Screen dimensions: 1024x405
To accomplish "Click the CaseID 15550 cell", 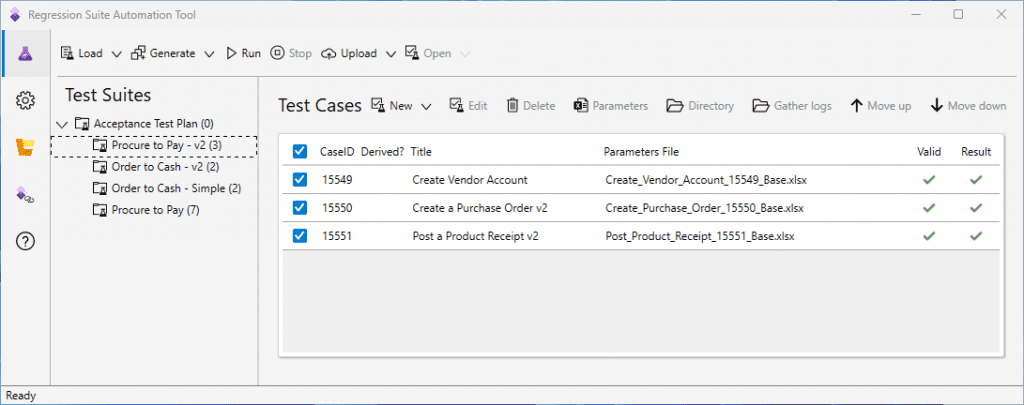I will tap(337, 208).
